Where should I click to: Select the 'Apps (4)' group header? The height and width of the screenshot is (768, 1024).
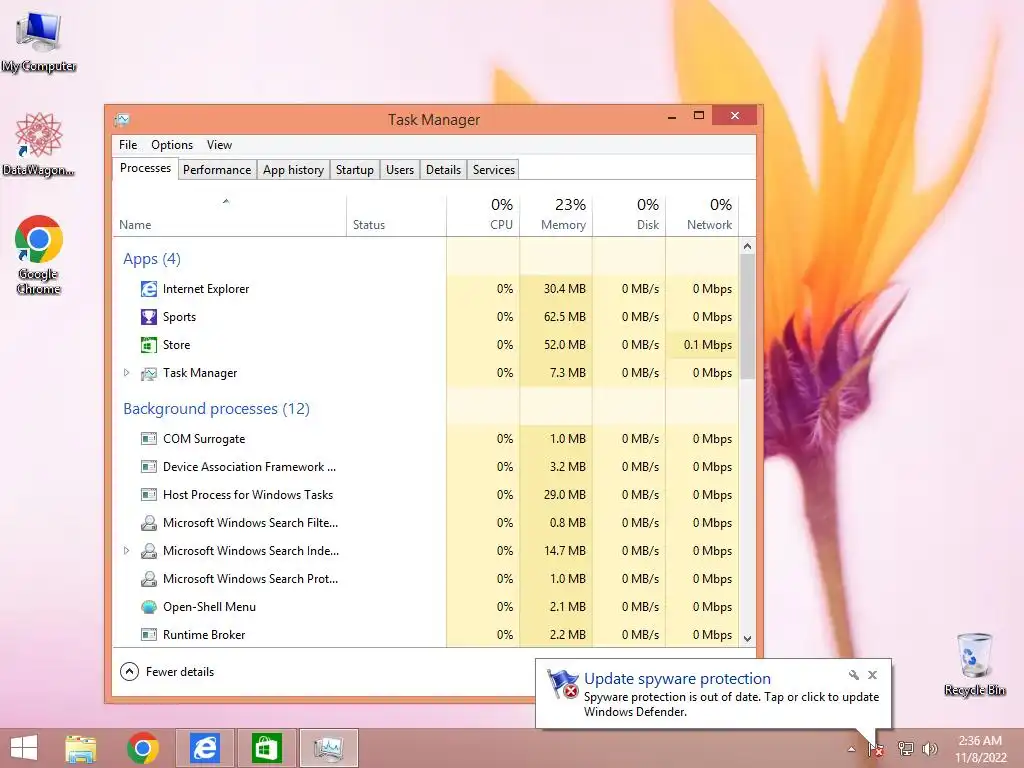152,259
